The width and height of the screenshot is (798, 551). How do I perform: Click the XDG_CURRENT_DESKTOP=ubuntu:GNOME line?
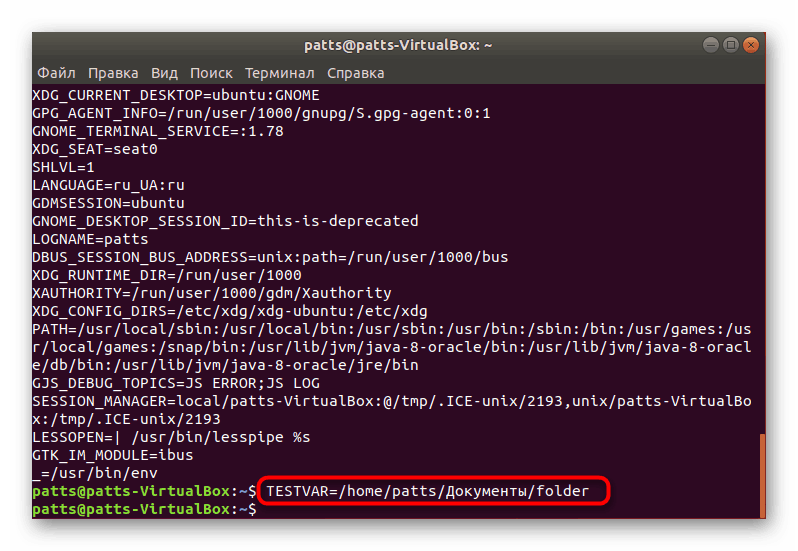point(176,95)
